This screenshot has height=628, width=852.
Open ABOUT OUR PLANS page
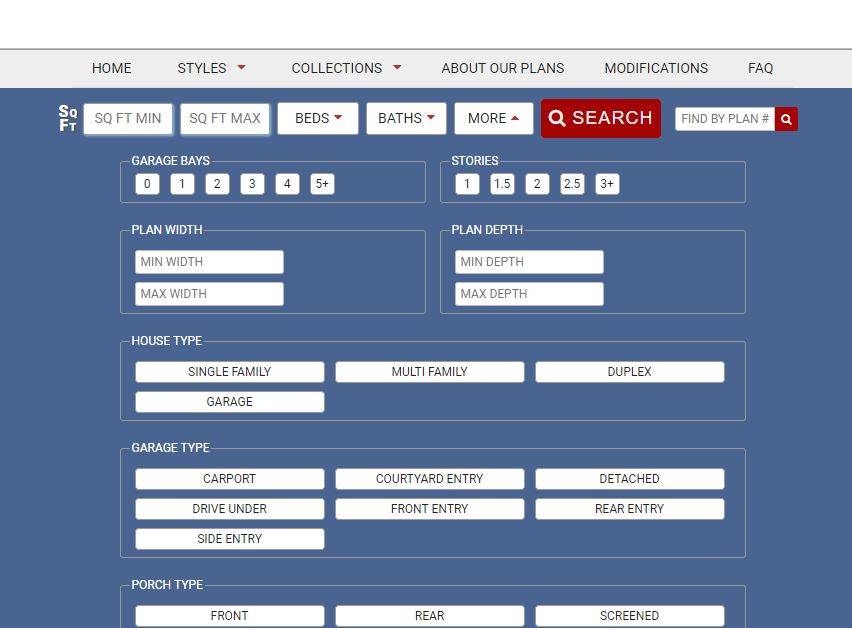503,68
